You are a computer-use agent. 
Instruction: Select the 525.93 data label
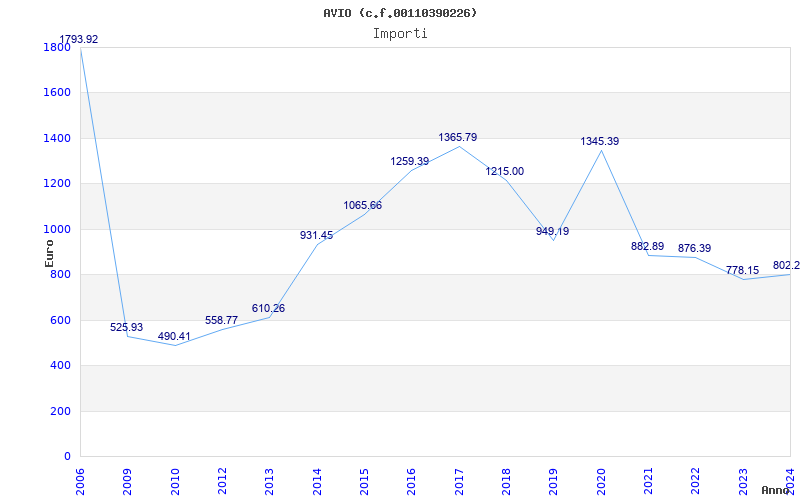pyautogui.click(x=127, y=327)
